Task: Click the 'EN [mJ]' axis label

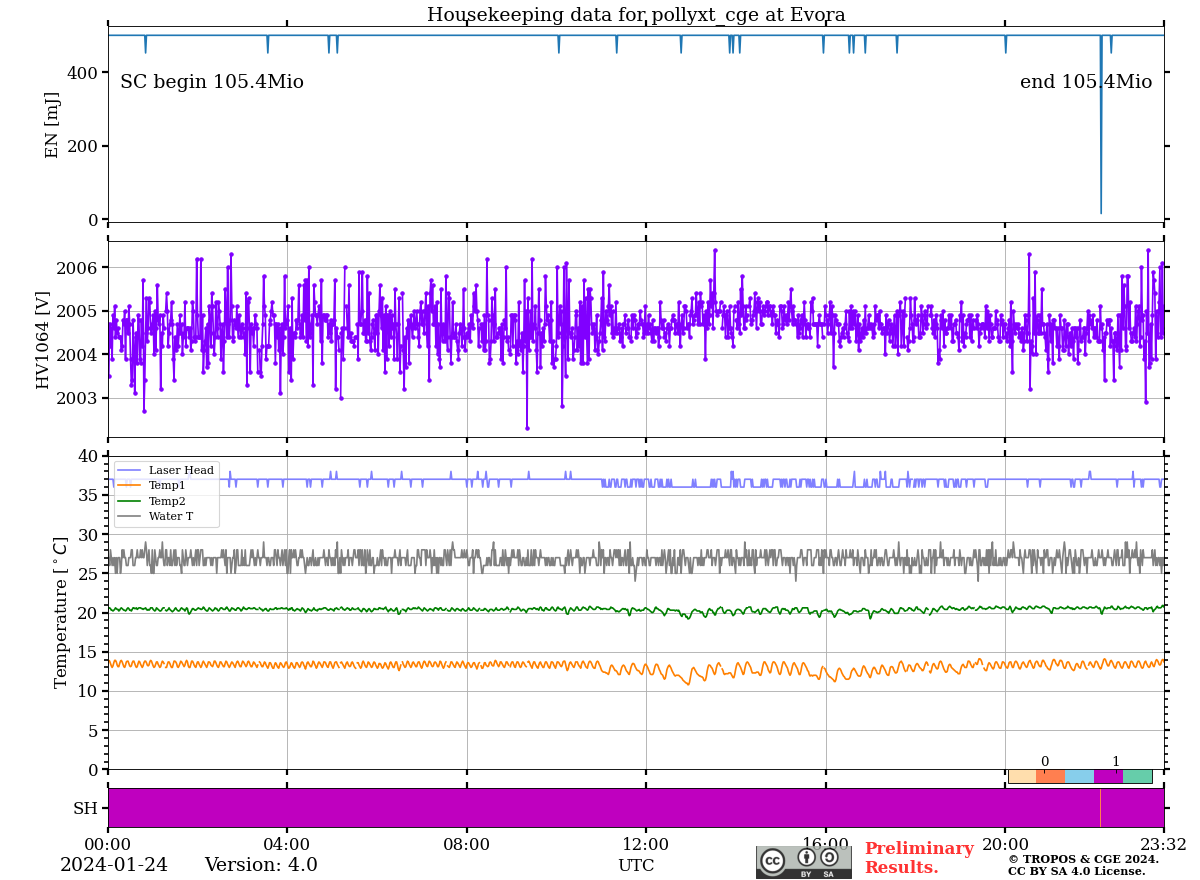Action: [53, 125]
